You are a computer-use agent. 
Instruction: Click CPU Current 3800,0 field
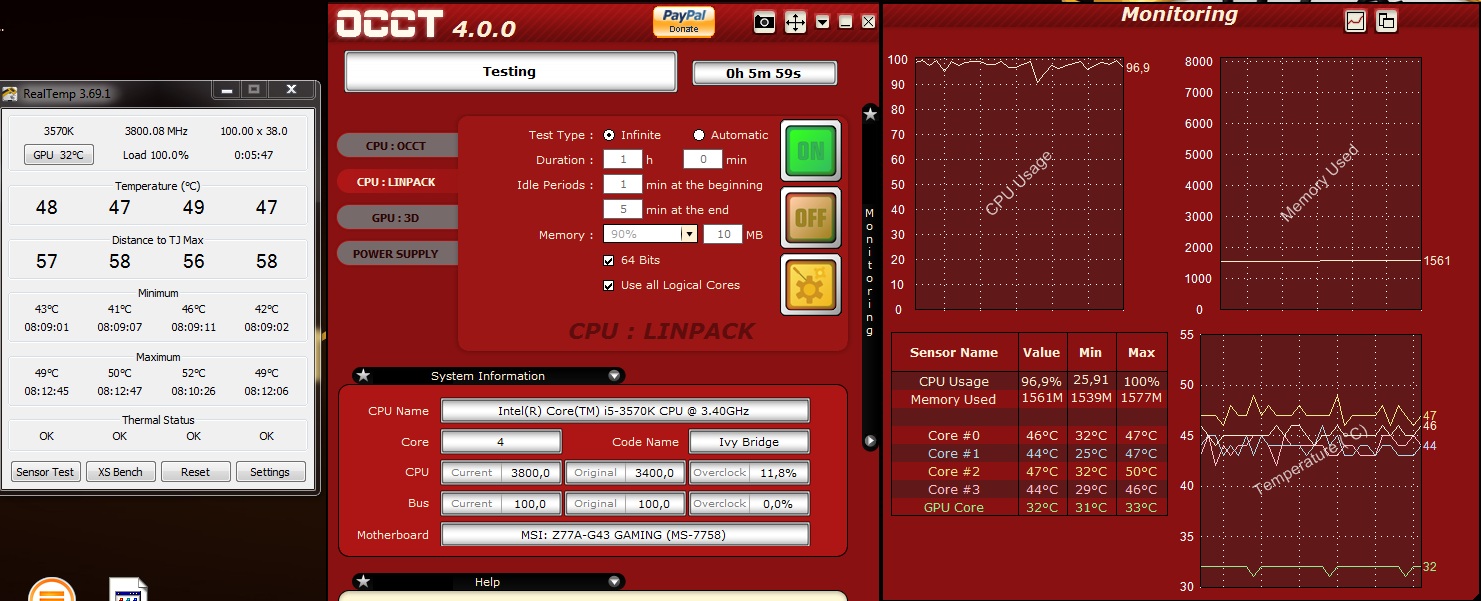[x=501, y=473]
